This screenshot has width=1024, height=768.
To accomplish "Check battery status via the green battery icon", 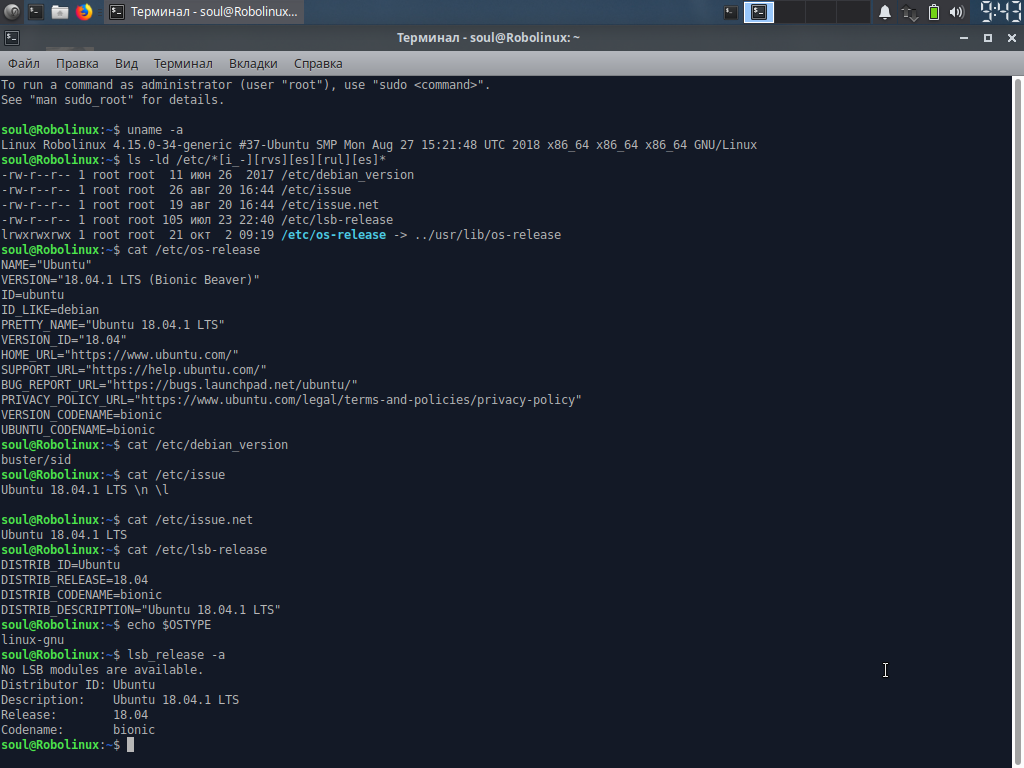I will click(934, 12).
